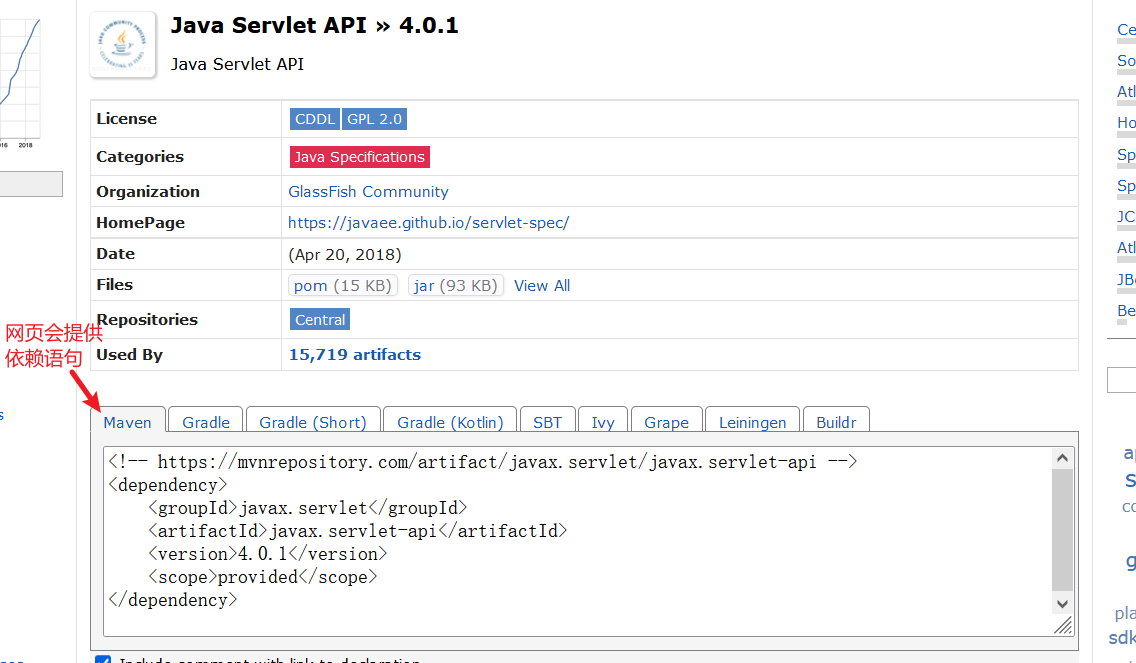Open the GPL 2.0 license tag

[x=374, y=119]
